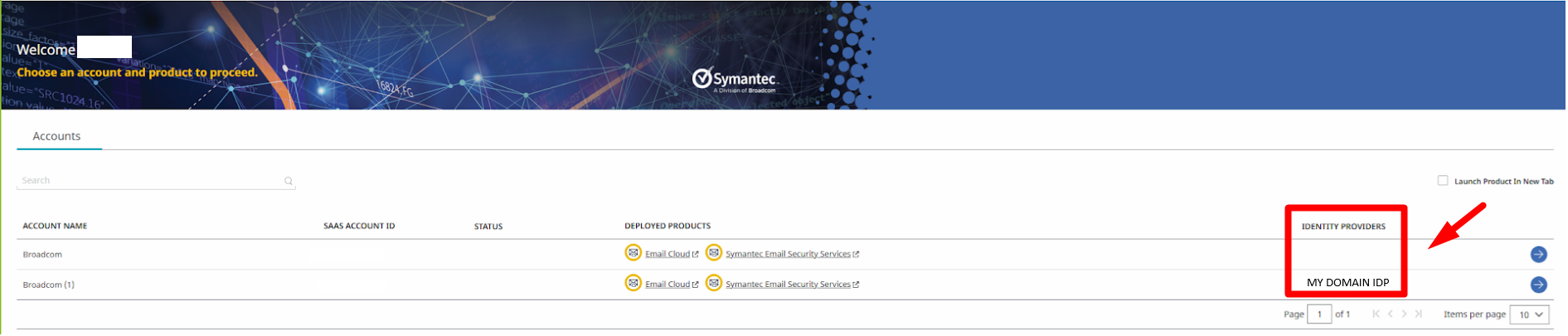The width and height of the screenshot is (1568, 336).
Task: Click into the account Search field
Action: (x=149, y=181)
